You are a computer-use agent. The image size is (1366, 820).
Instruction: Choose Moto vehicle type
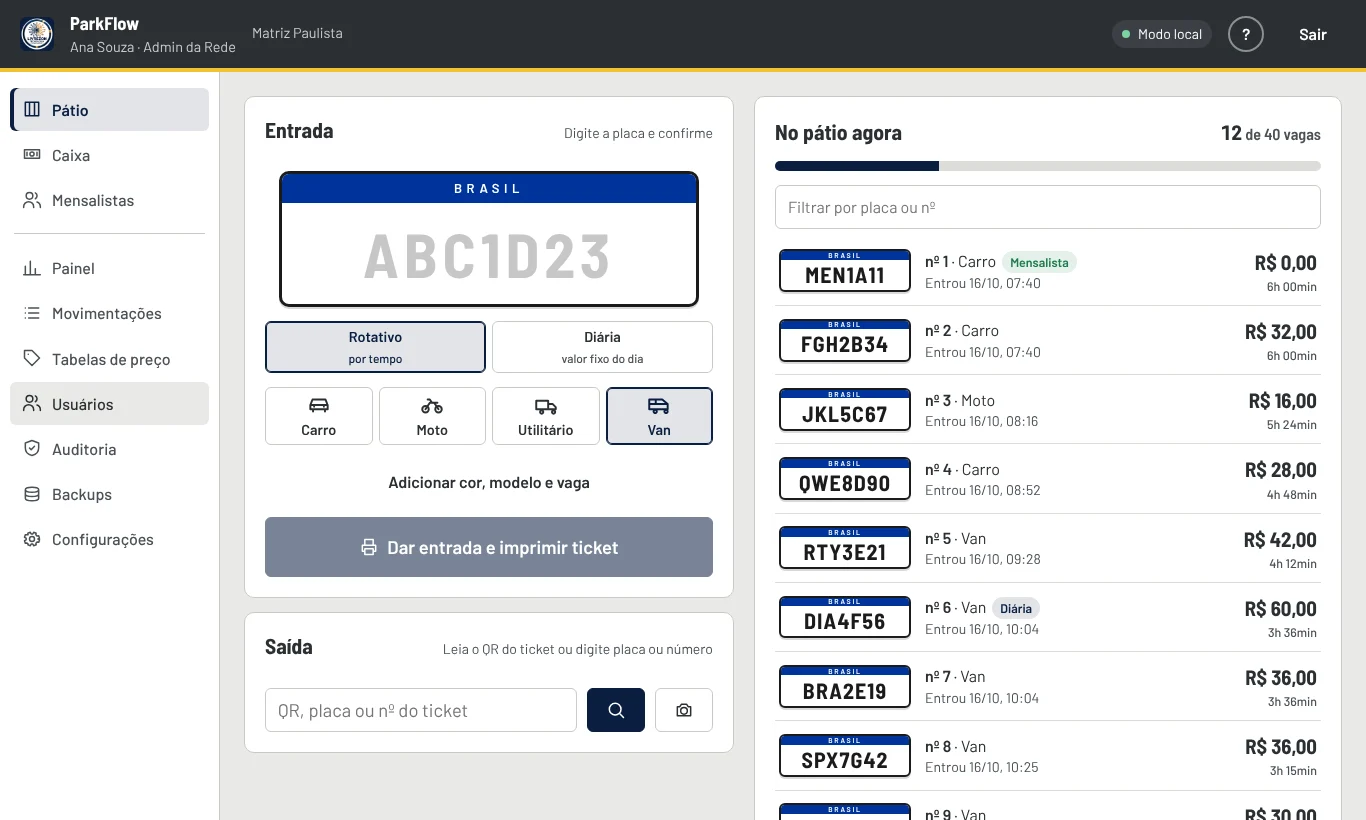[432, 416]
